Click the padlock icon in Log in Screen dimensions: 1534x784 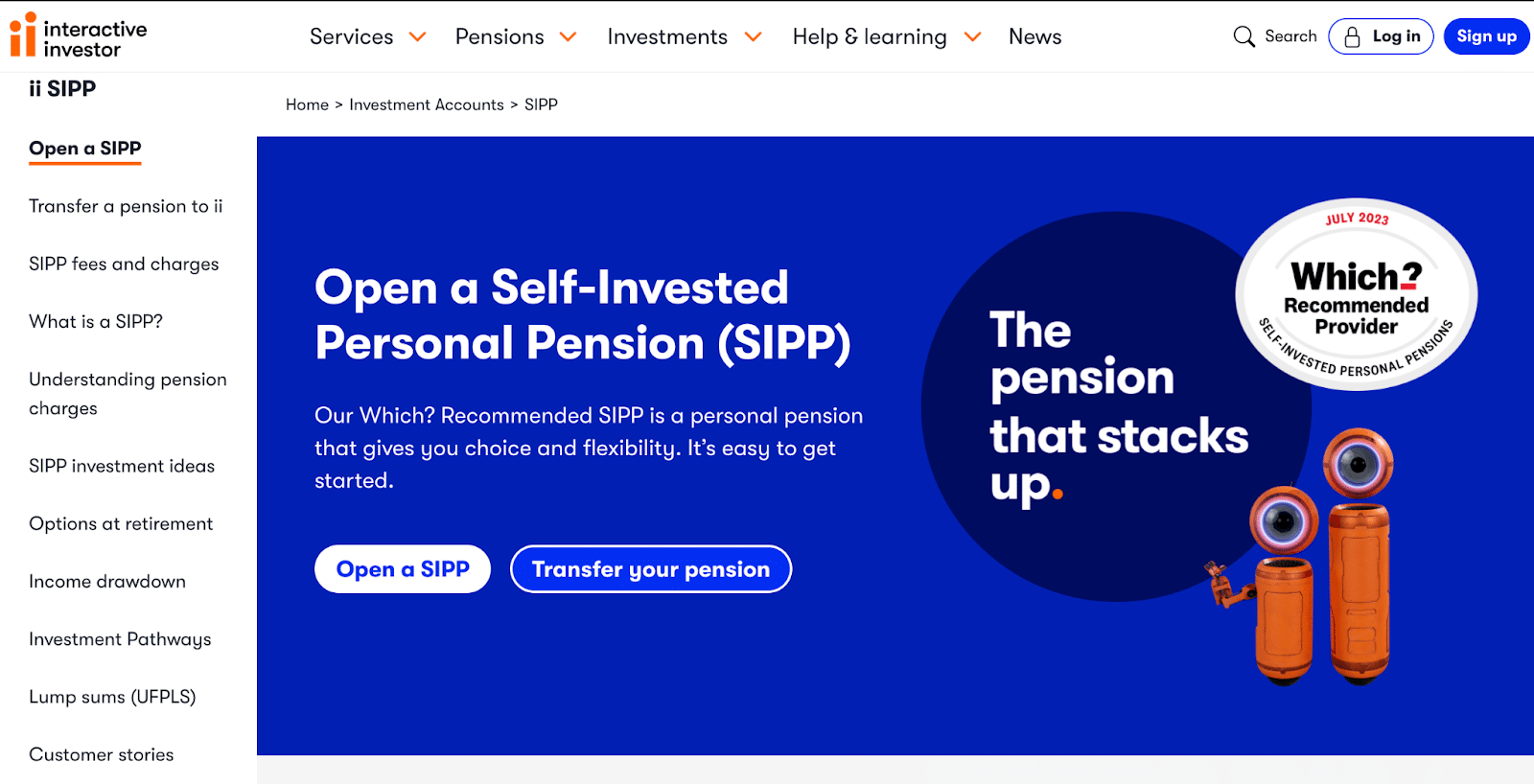point(1352,36)
